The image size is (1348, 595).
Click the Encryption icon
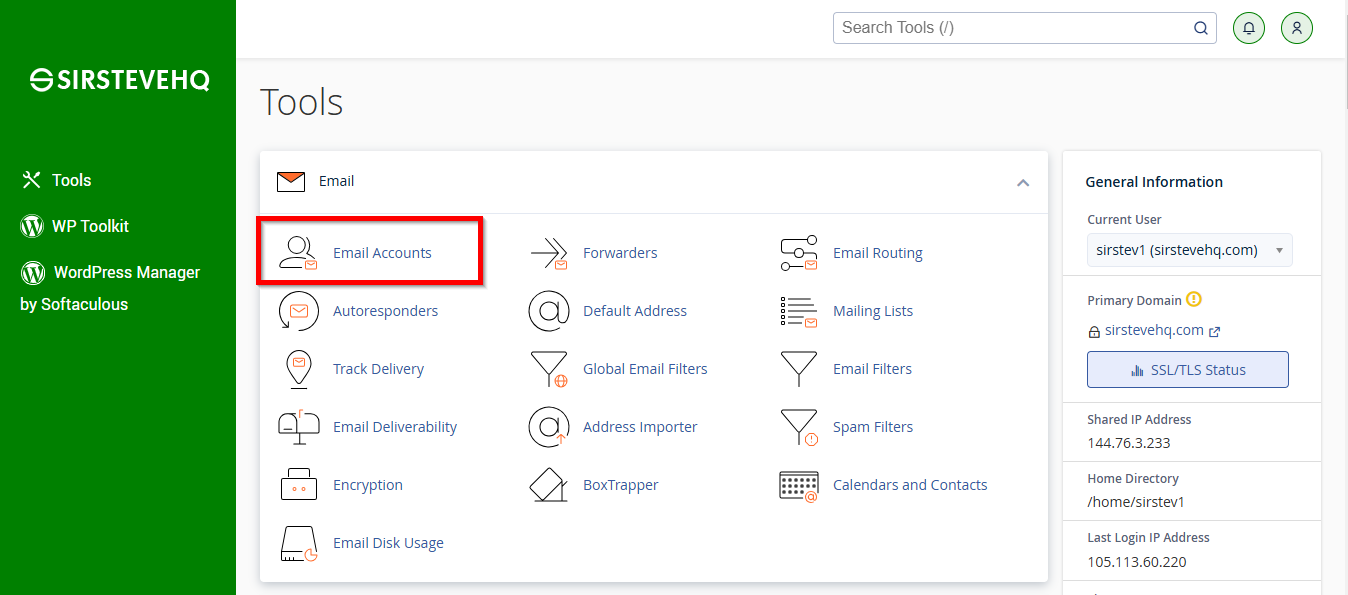click(298, 485)
